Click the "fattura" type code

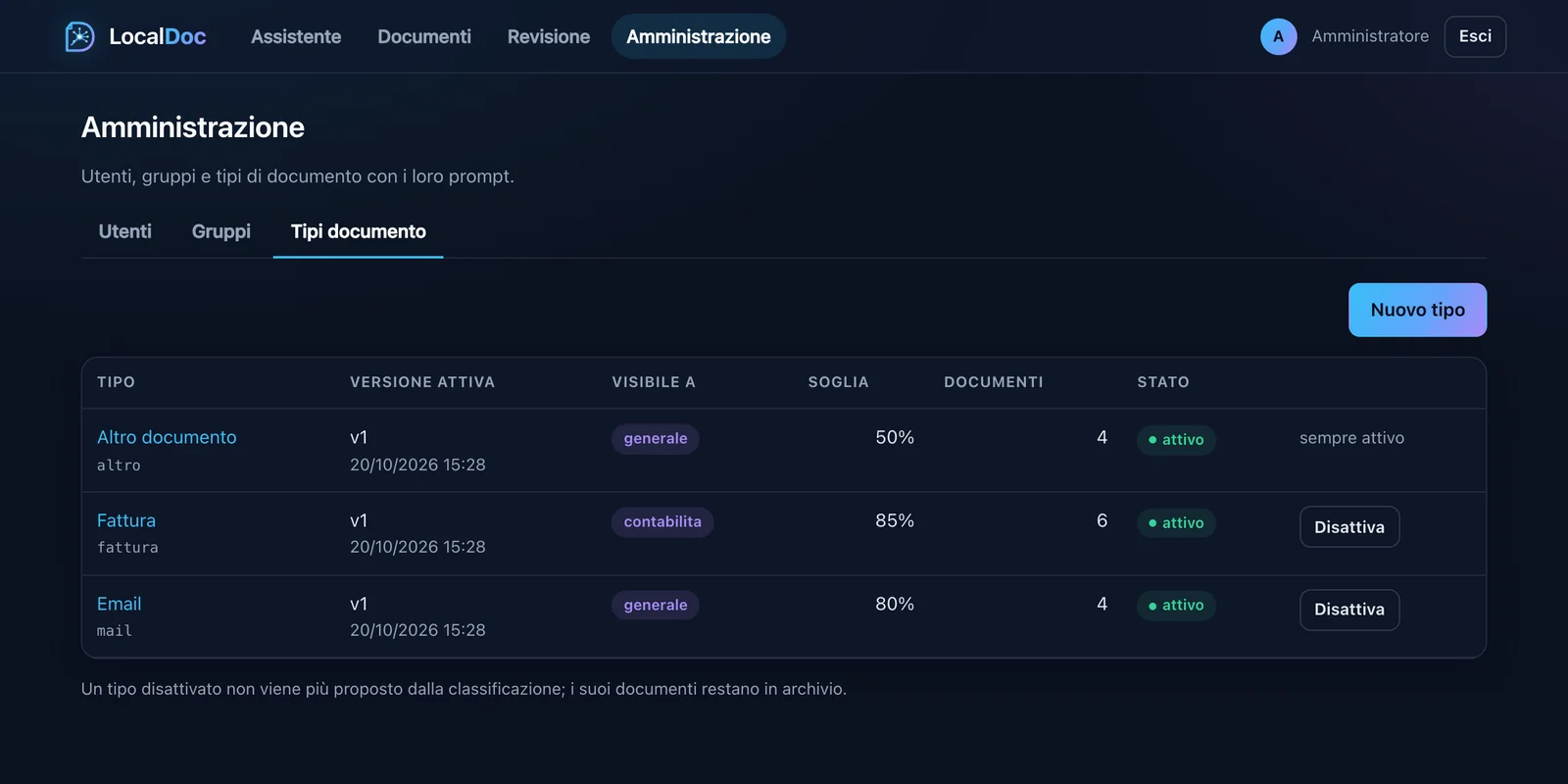click(127, 548)
